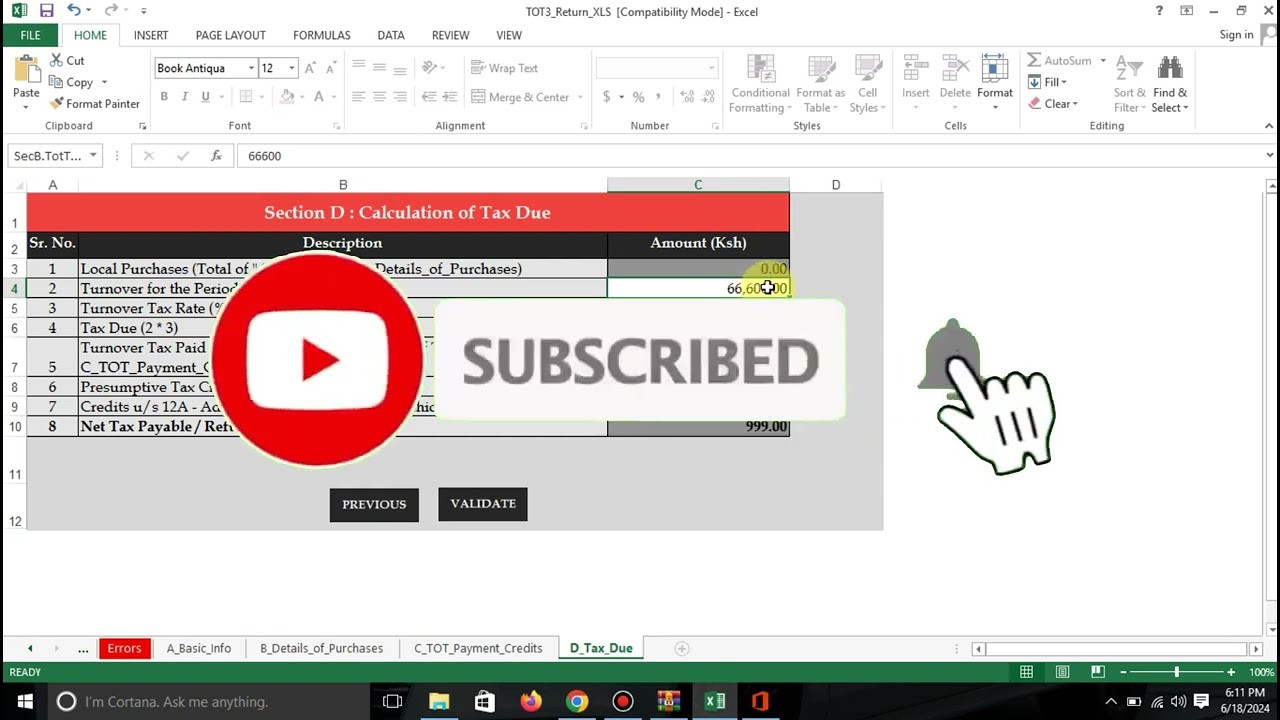The image size is (1280, 720).
Task: Open File Explorer from taskbar
Action: [438, 701]
